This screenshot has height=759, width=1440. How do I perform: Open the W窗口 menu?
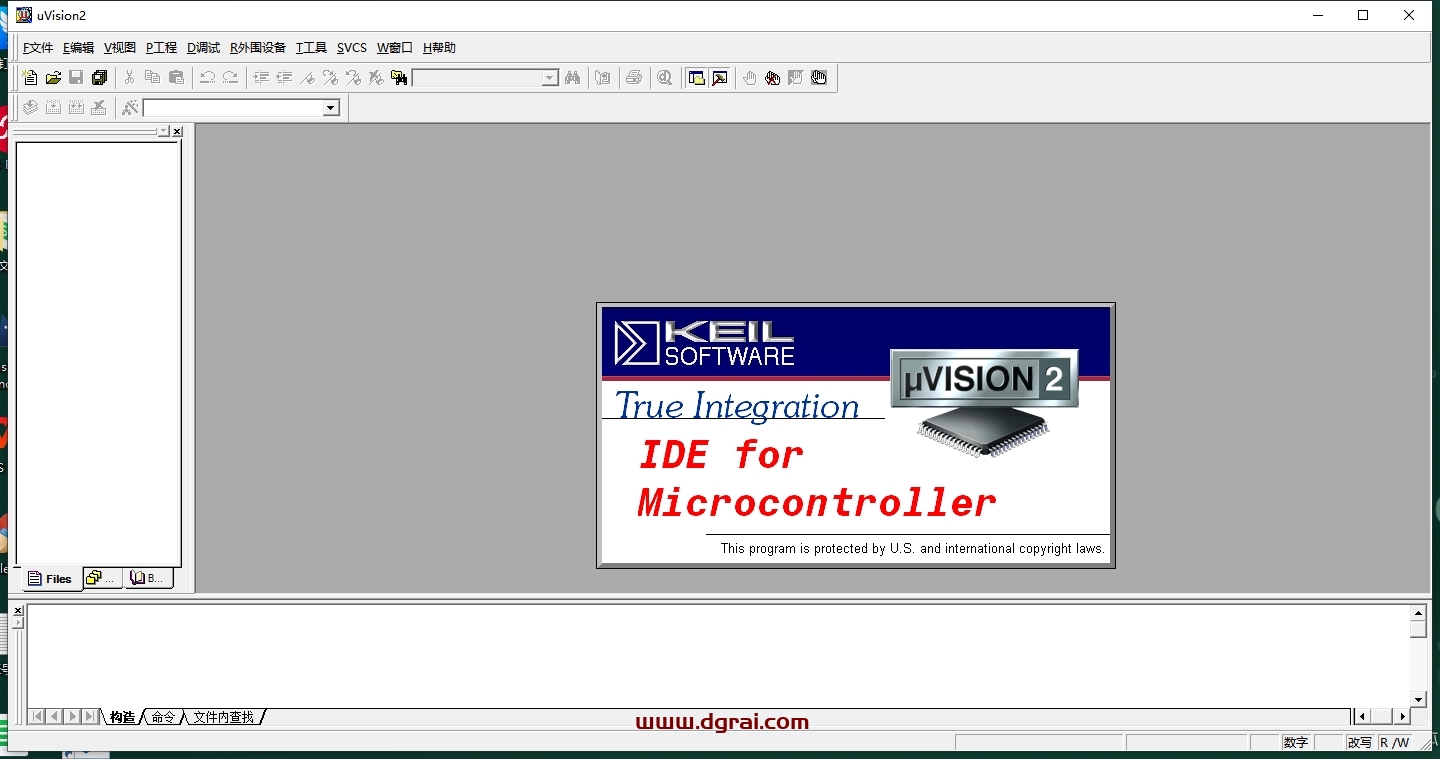click(x=395, y=48)
